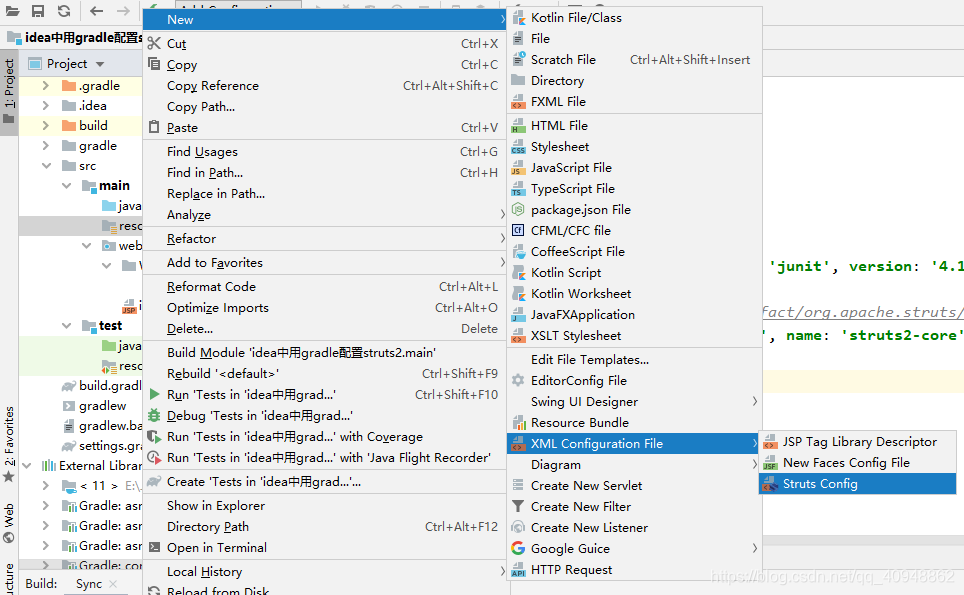Expand the Swing UI Designer submenu arrow
Screen dimensions: 964x595
[x=754, y=401]
